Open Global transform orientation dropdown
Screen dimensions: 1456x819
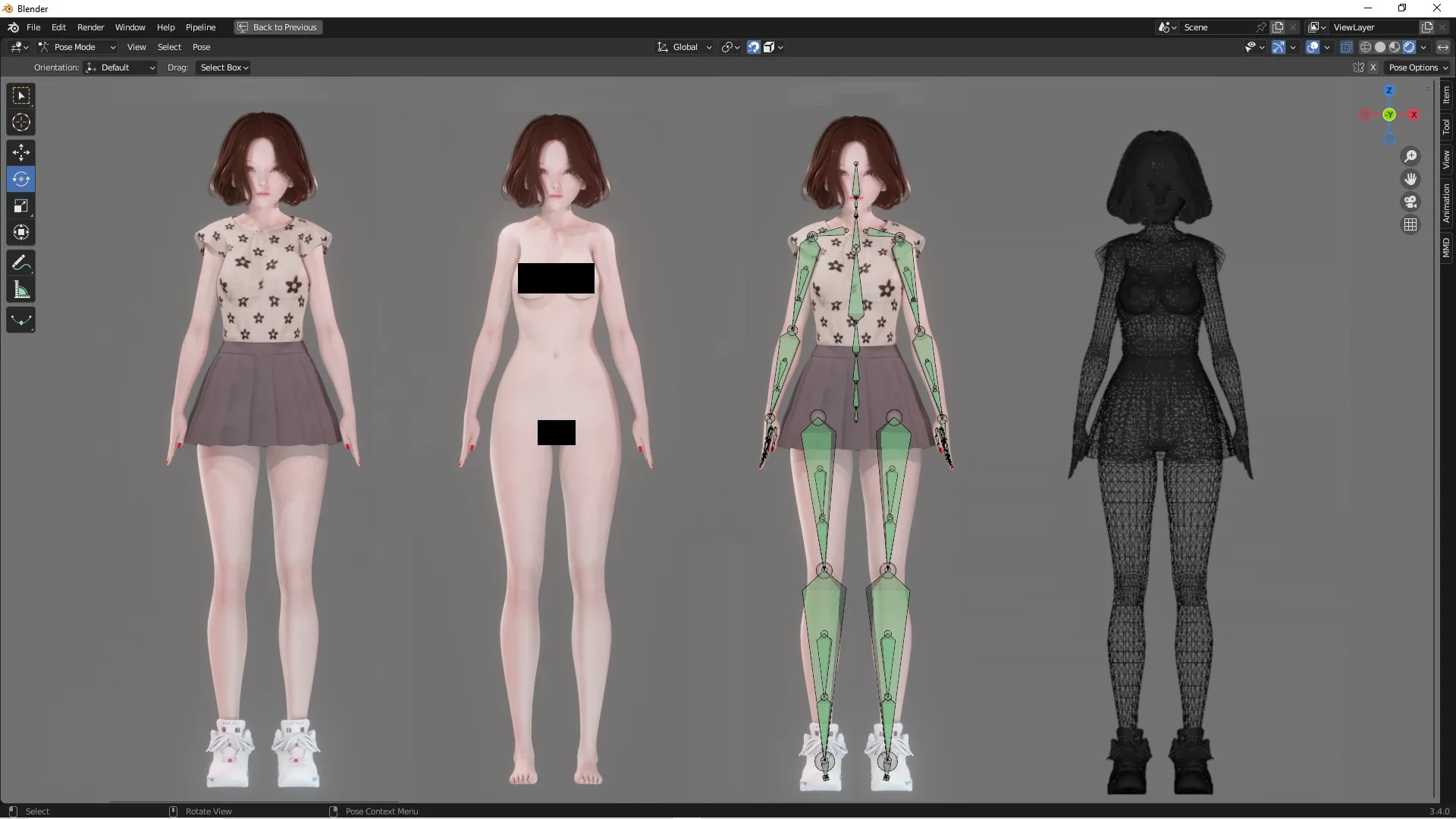tap(685, 47)
